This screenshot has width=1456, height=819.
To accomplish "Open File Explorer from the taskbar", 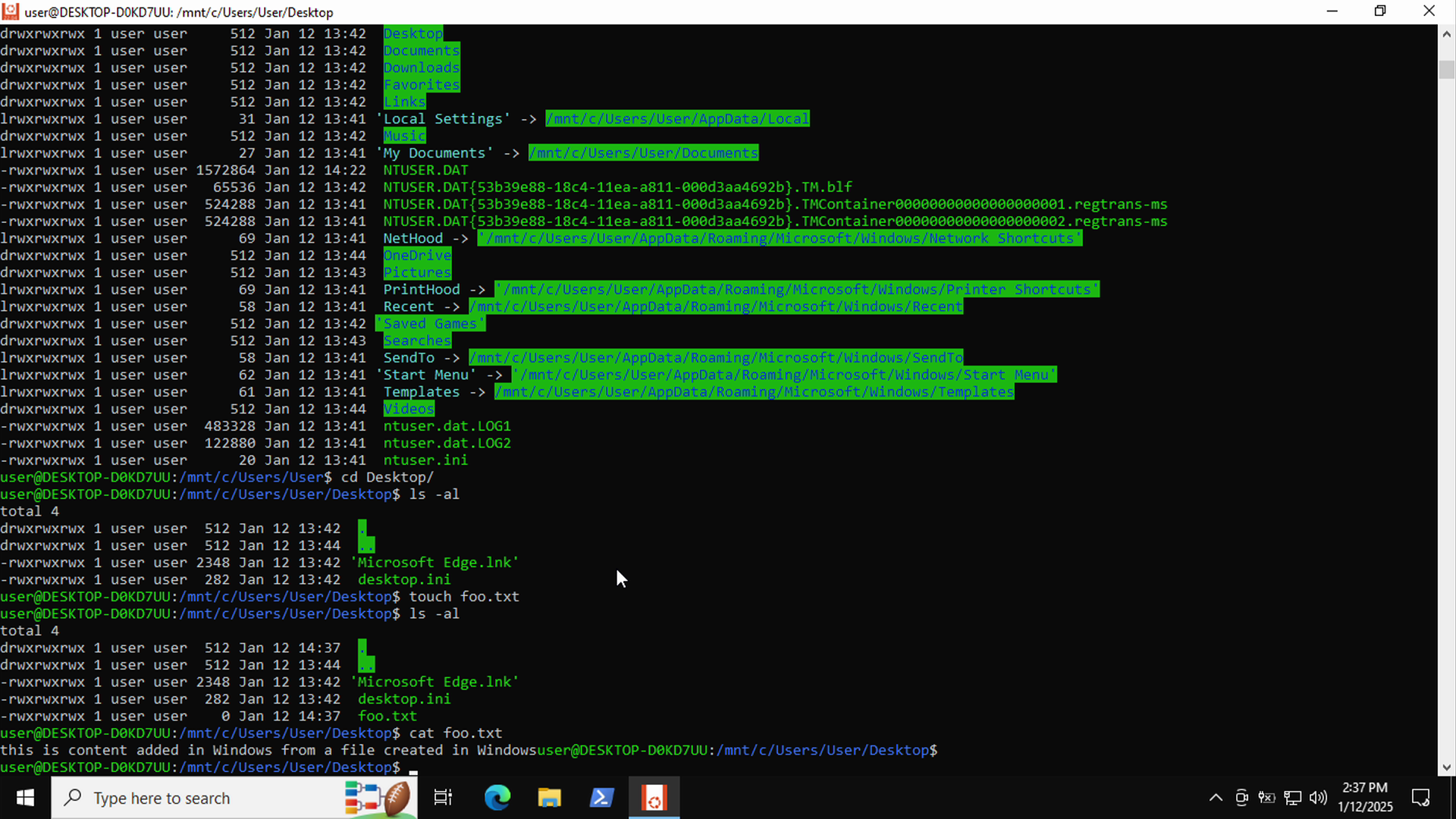I will tap(549, 798).
